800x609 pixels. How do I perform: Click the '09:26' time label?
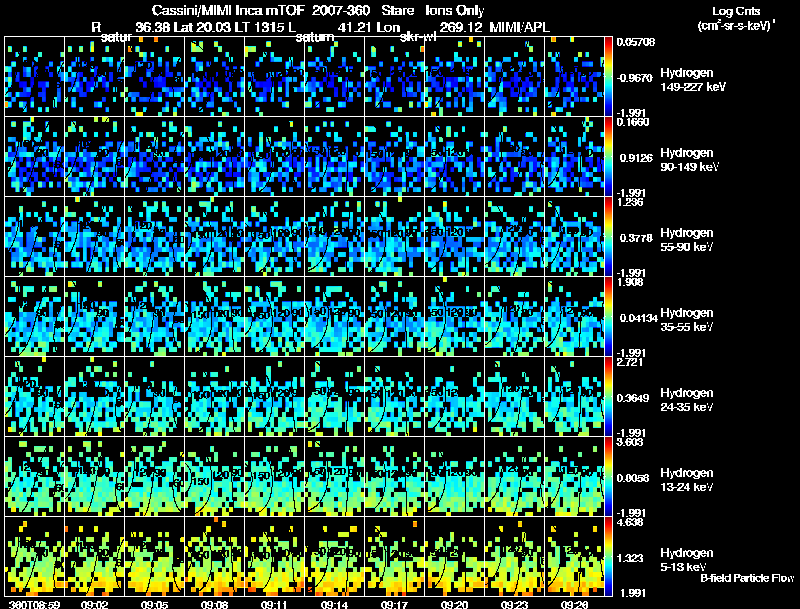574,604
